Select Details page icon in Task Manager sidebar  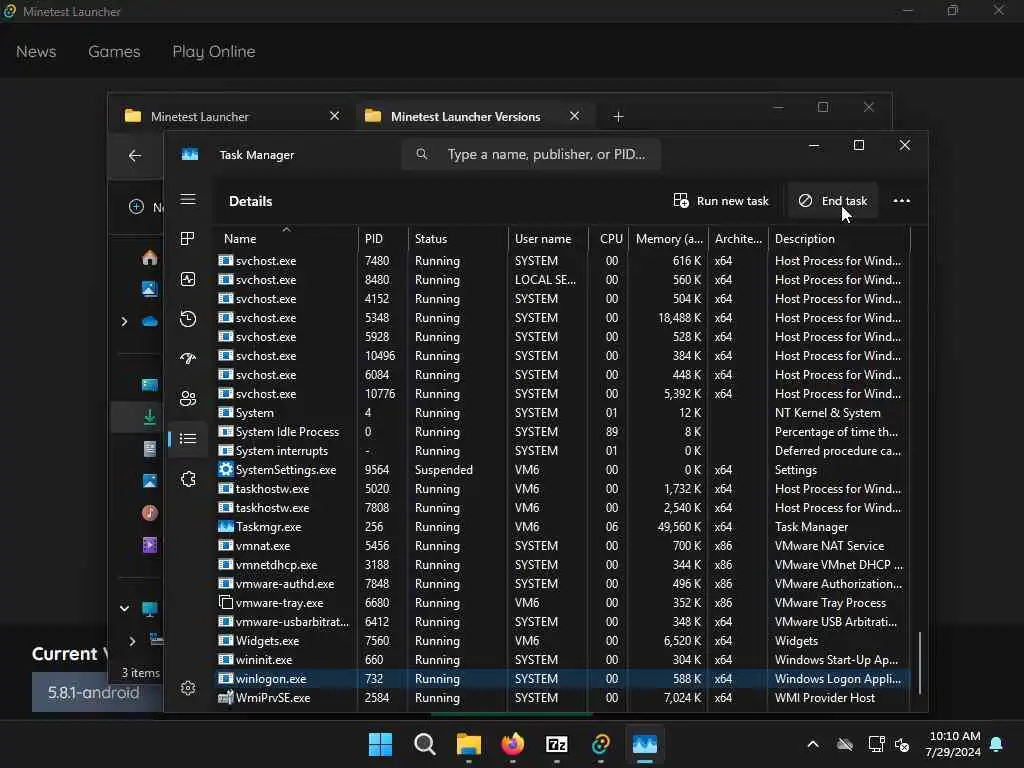(188, 438)
